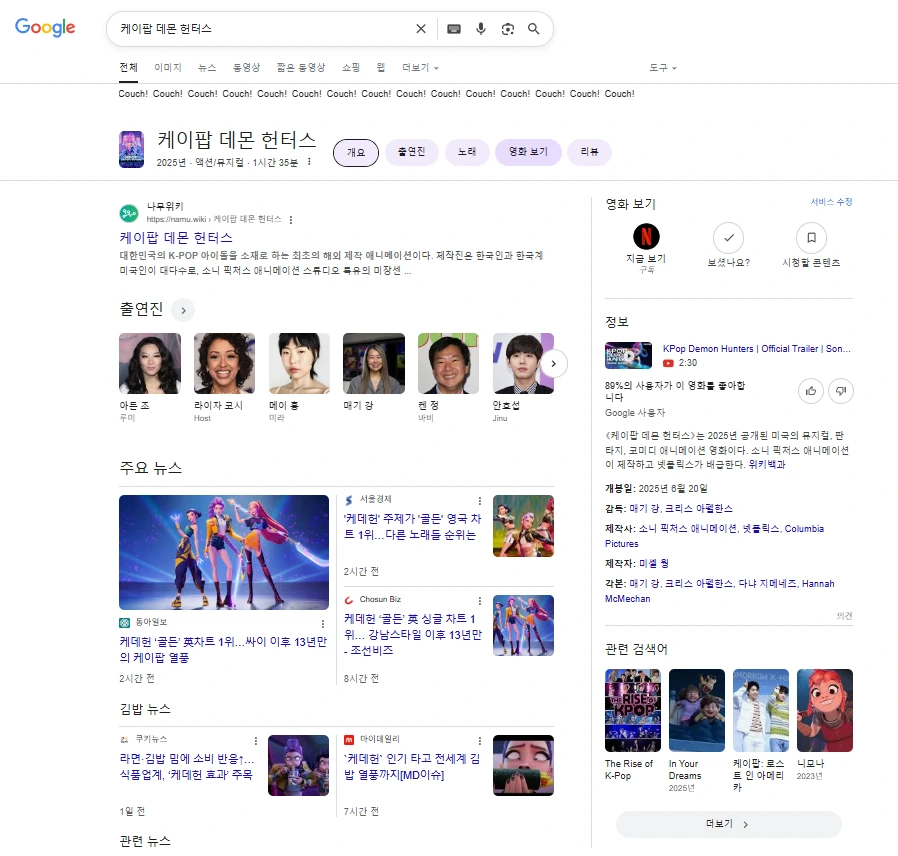Open In Your Dreams related thumbnail

pos(697,711)
